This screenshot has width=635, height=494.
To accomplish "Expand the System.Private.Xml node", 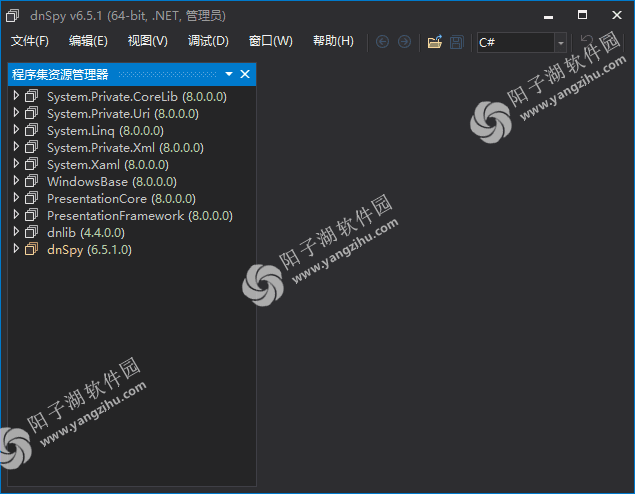I will 16,147.
